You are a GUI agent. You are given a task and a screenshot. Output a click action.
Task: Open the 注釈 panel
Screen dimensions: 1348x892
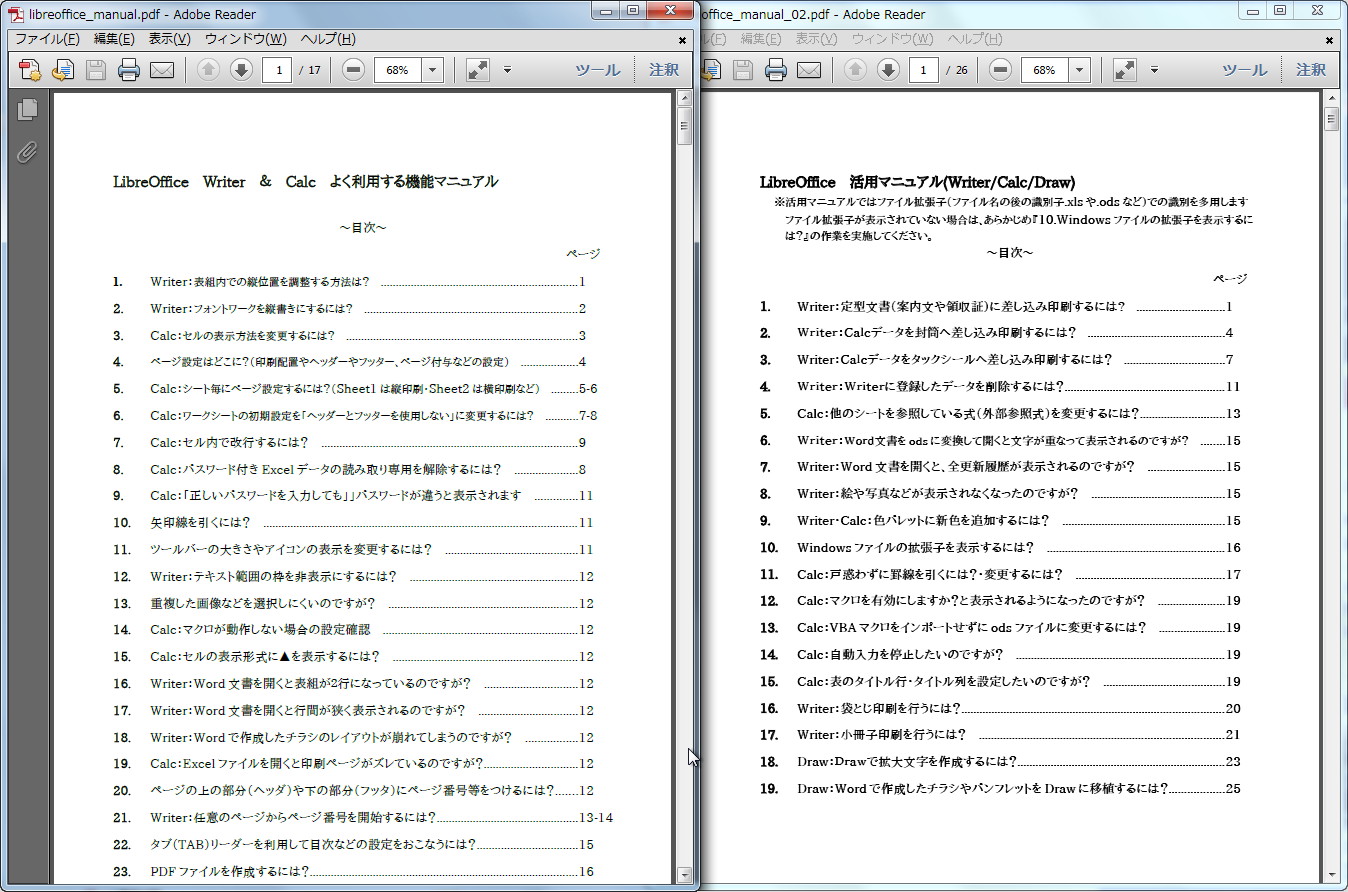(661, 69)
